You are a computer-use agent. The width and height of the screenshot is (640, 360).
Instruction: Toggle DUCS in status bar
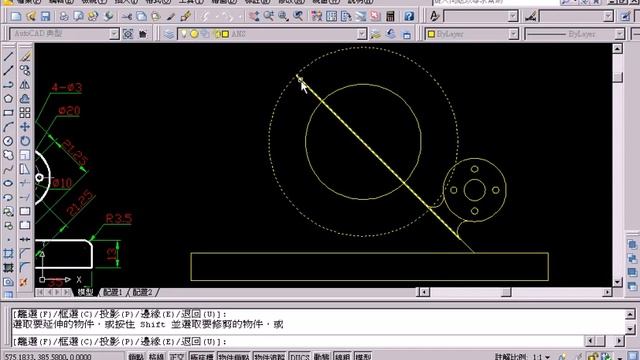300,356
